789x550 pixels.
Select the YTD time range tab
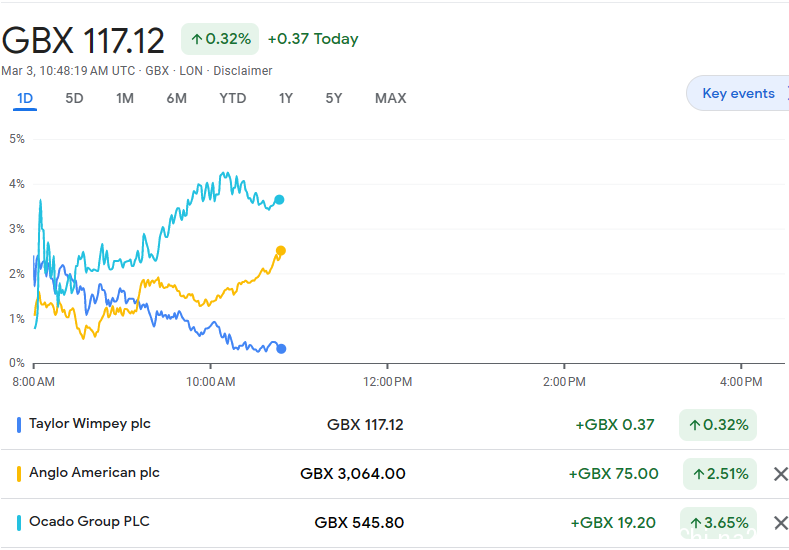pos(232,98)
